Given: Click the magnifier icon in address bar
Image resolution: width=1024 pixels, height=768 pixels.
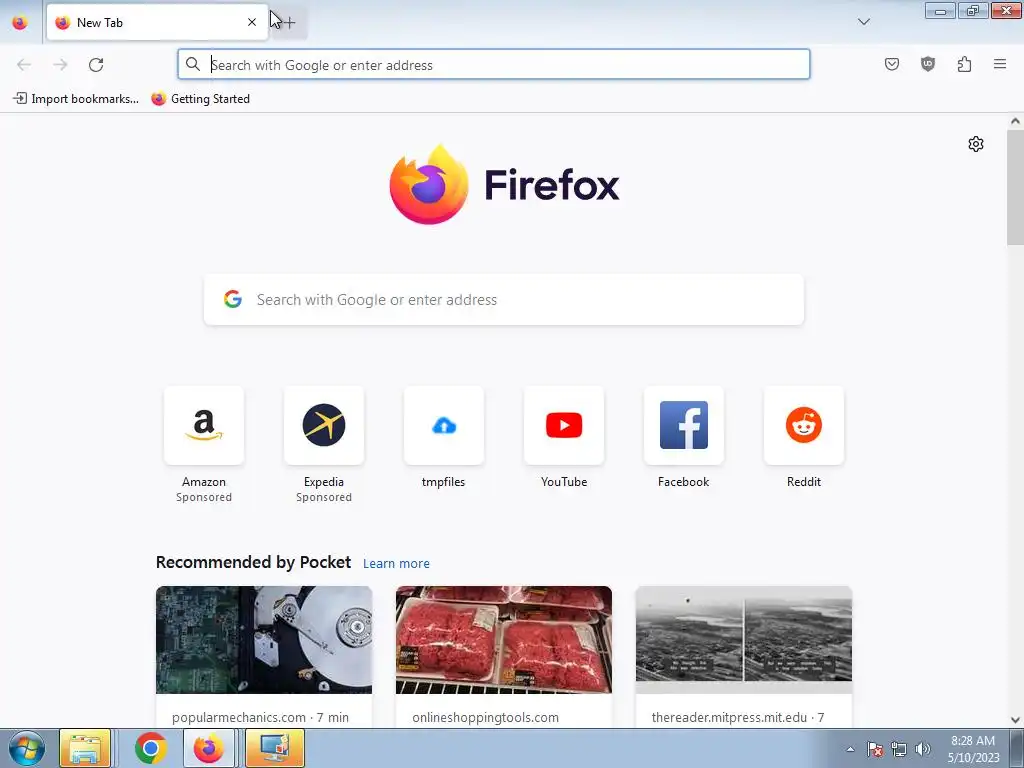Looking at the screenshot, I should [x=193, y=64].
